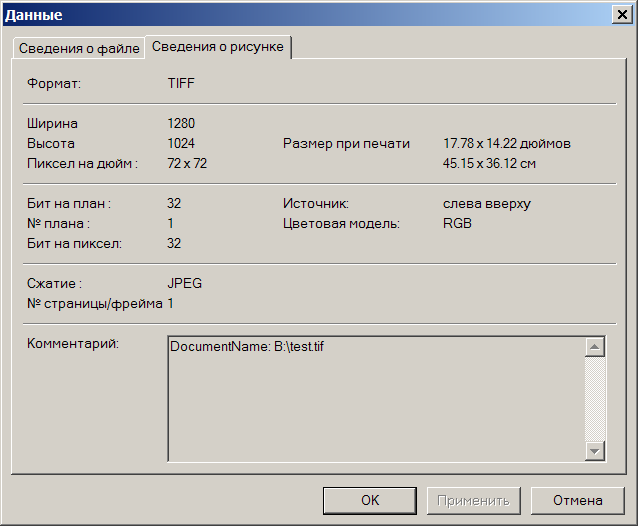
Task: Click the JPEG compression value
Action: [x=184, y=284]
